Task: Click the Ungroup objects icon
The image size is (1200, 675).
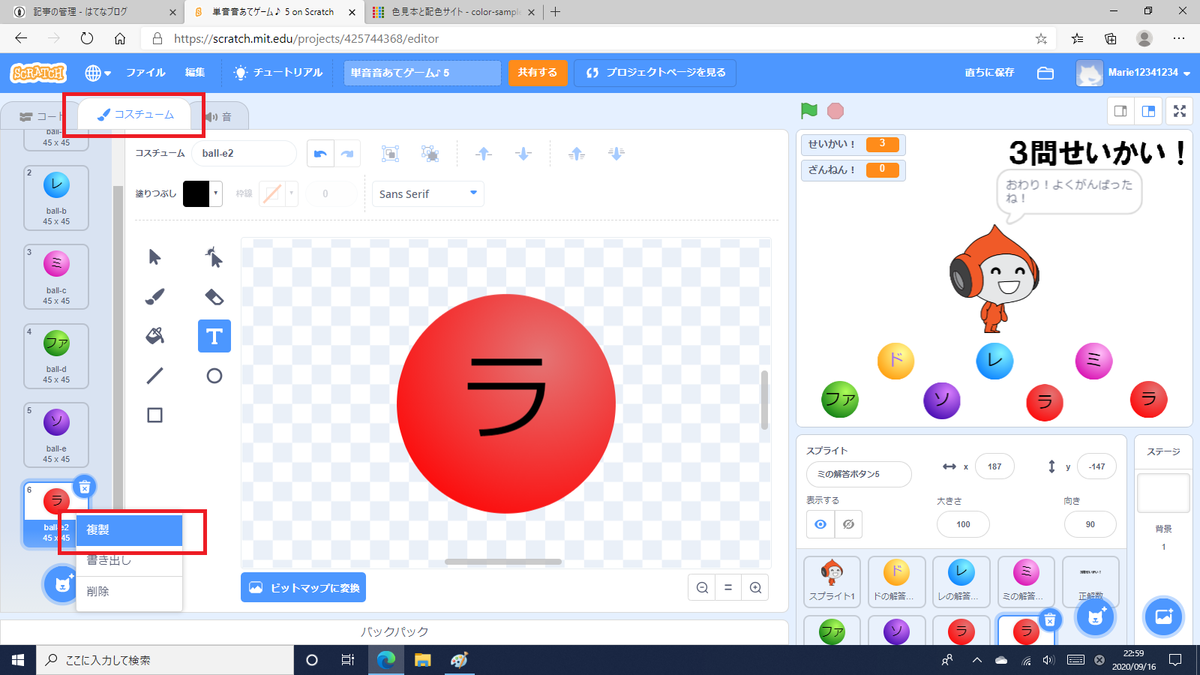Action: tap(431, 154)
